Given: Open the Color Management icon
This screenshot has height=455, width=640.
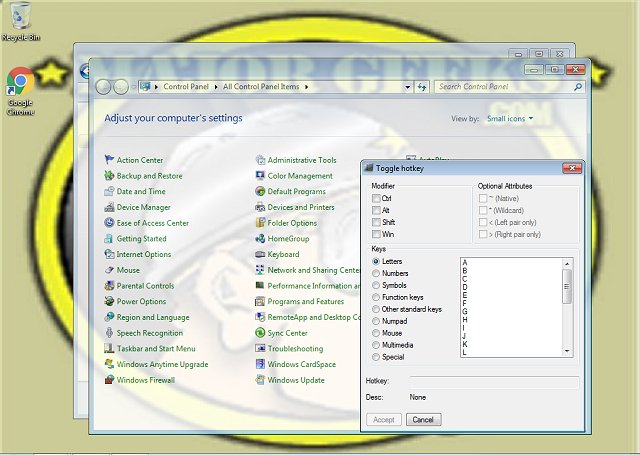Looking at the screenshot, I should click(x=260, y=176).
